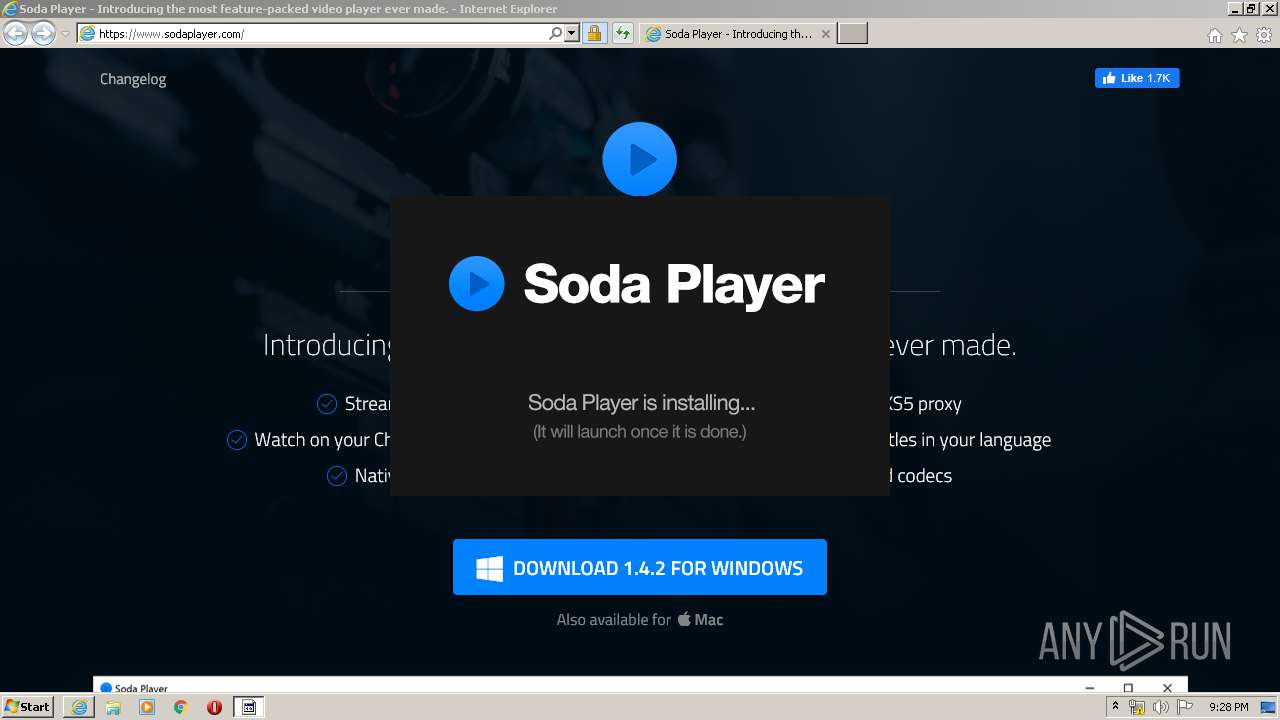Viewport: 1280px width, 720px height.
Task: Show hidden system tray icons
Action: click(x=1115, y=706)
